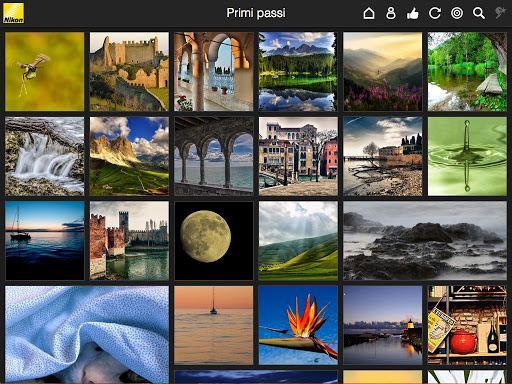Tap the Home icon
This screenshot has width=512, height=384.
click(369, 13)
